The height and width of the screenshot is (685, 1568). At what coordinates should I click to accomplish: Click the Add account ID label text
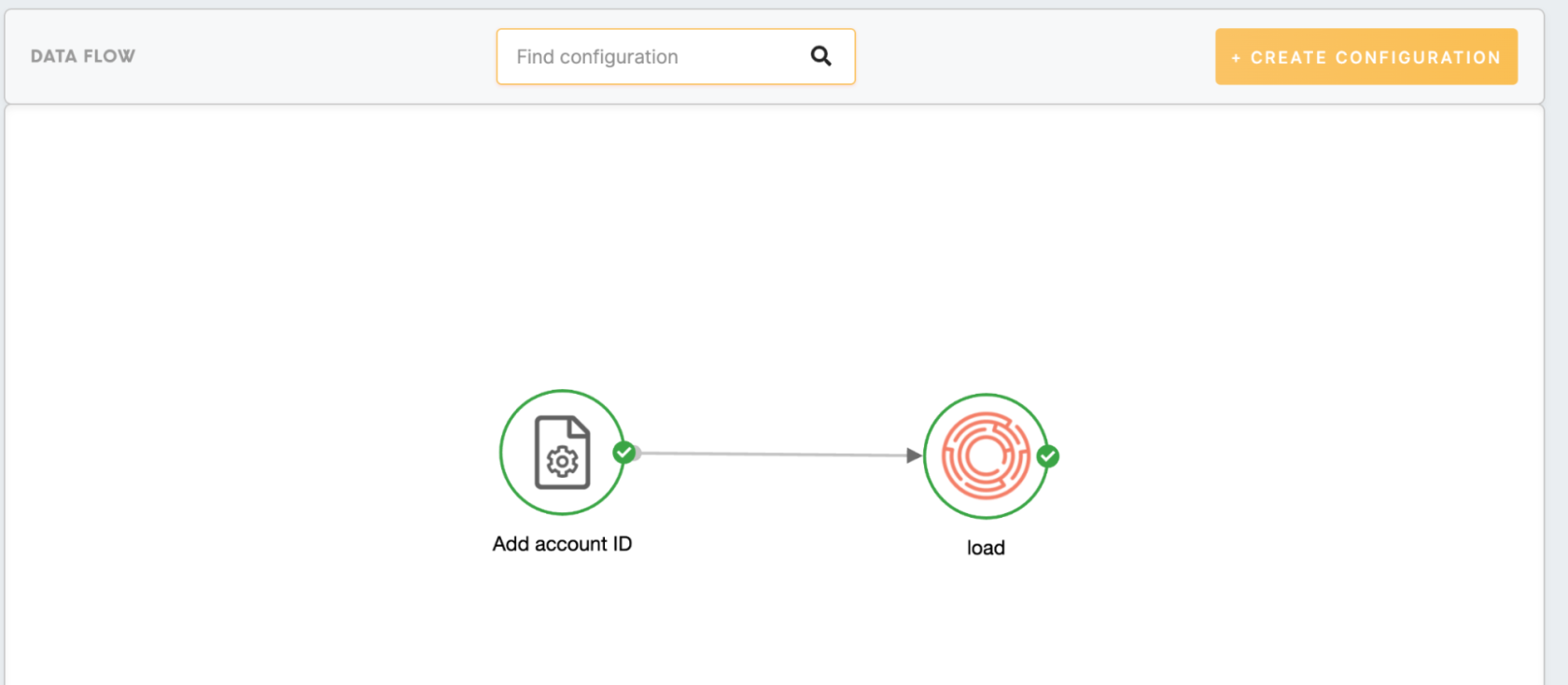(x=562, y=544)
